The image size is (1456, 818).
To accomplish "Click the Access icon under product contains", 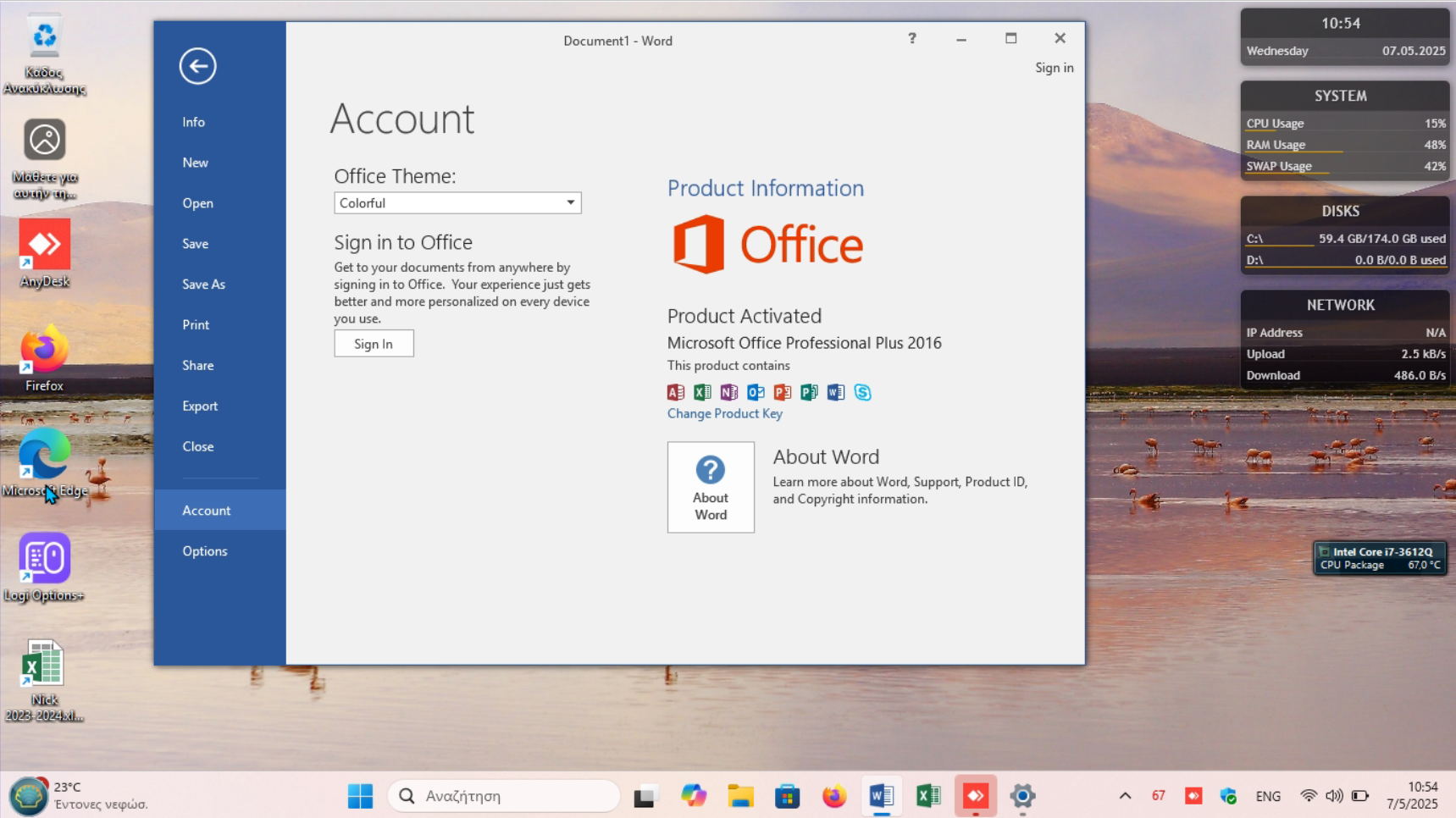I will tap(675, 392).
